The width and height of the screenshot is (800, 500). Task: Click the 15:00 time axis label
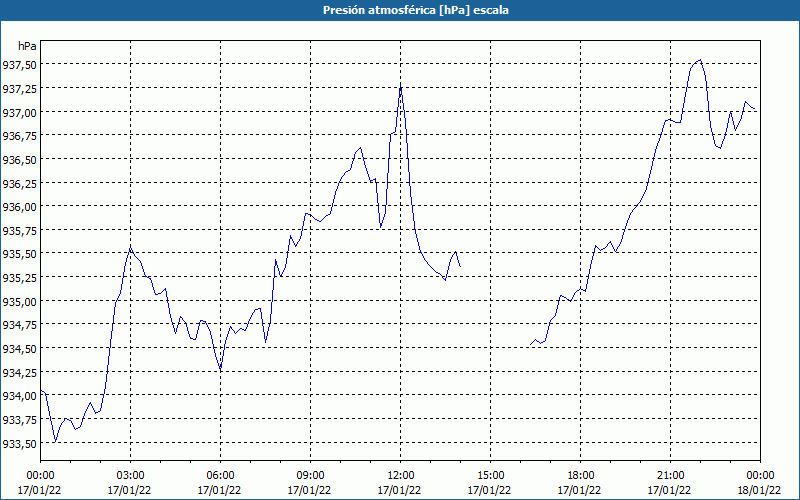[490, 483]
